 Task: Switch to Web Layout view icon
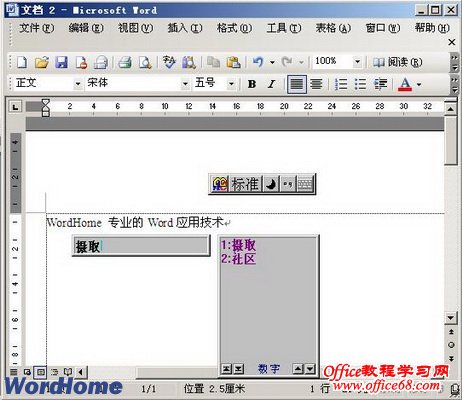(27, 371)
